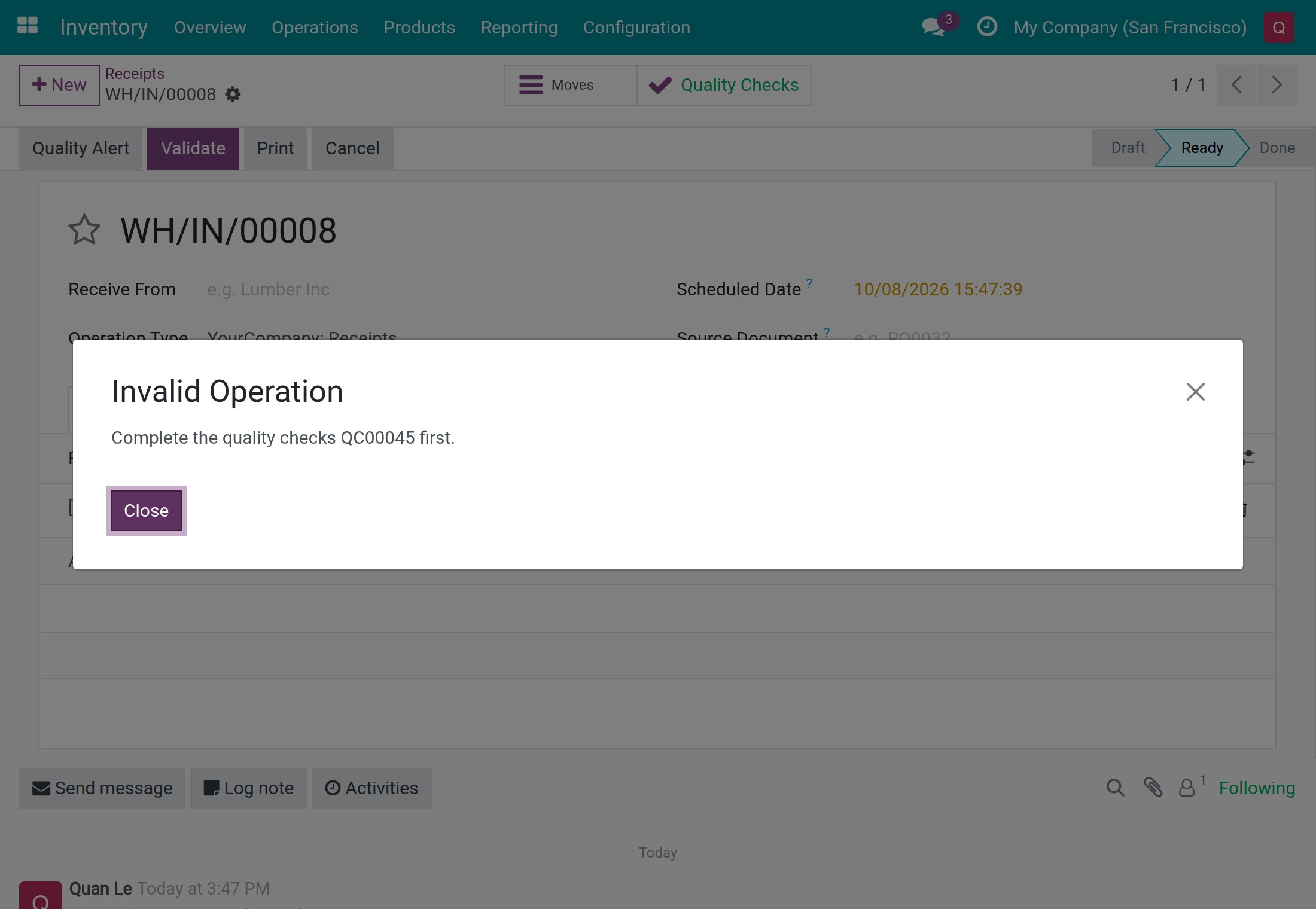Screen dimensions: 1316x909
Task: Open the Products menu
Action: point(419,28)
